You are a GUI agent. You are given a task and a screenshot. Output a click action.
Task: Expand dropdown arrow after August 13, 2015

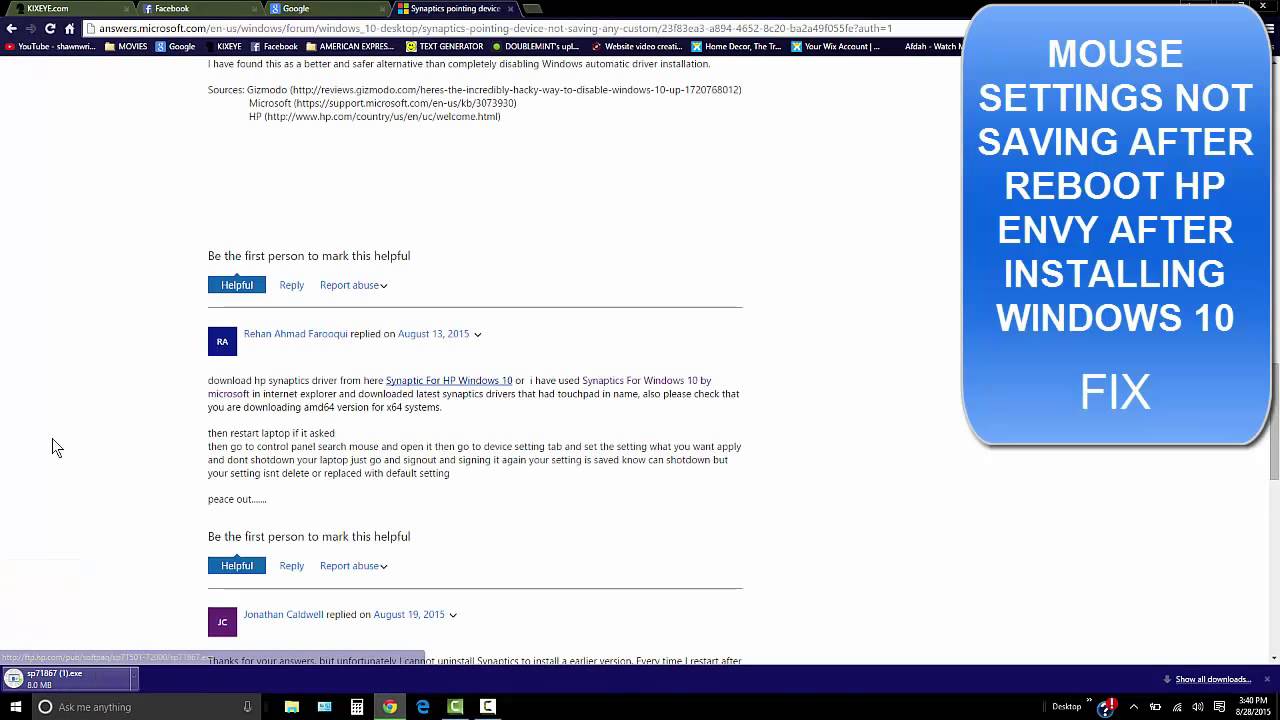click(477, 335)
